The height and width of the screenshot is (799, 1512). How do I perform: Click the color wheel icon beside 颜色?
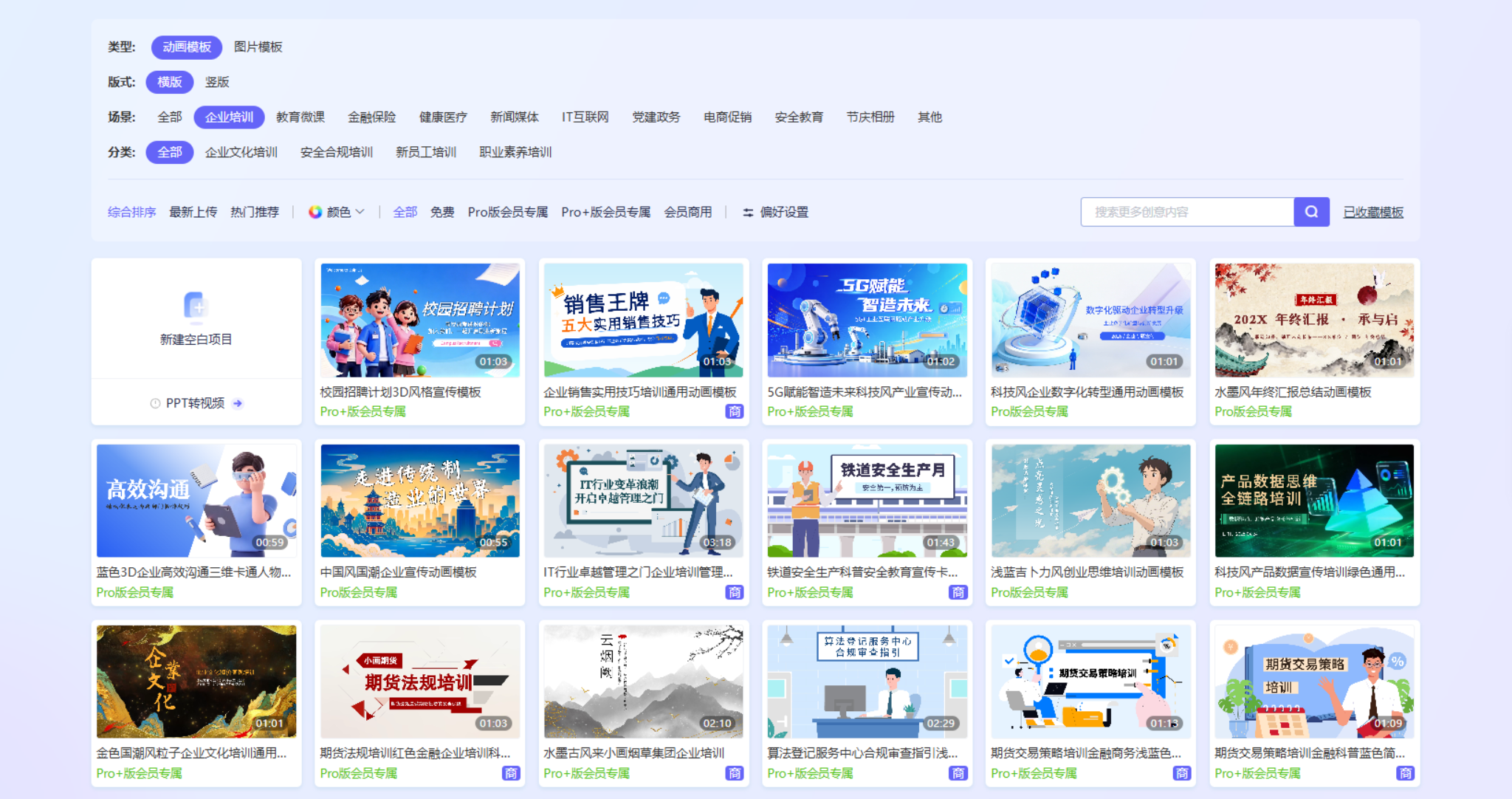[315, 212]
